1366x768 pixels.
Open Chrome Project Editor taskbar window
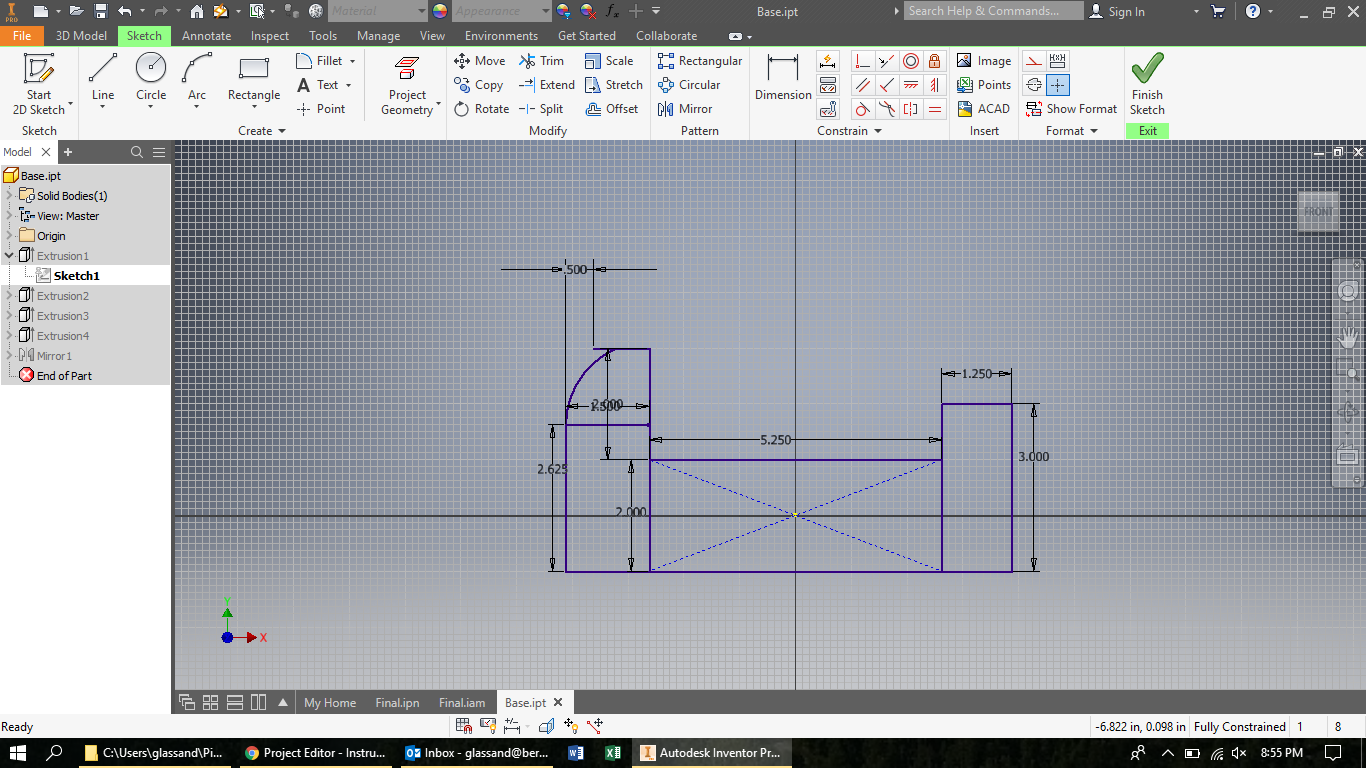[315, 753]
